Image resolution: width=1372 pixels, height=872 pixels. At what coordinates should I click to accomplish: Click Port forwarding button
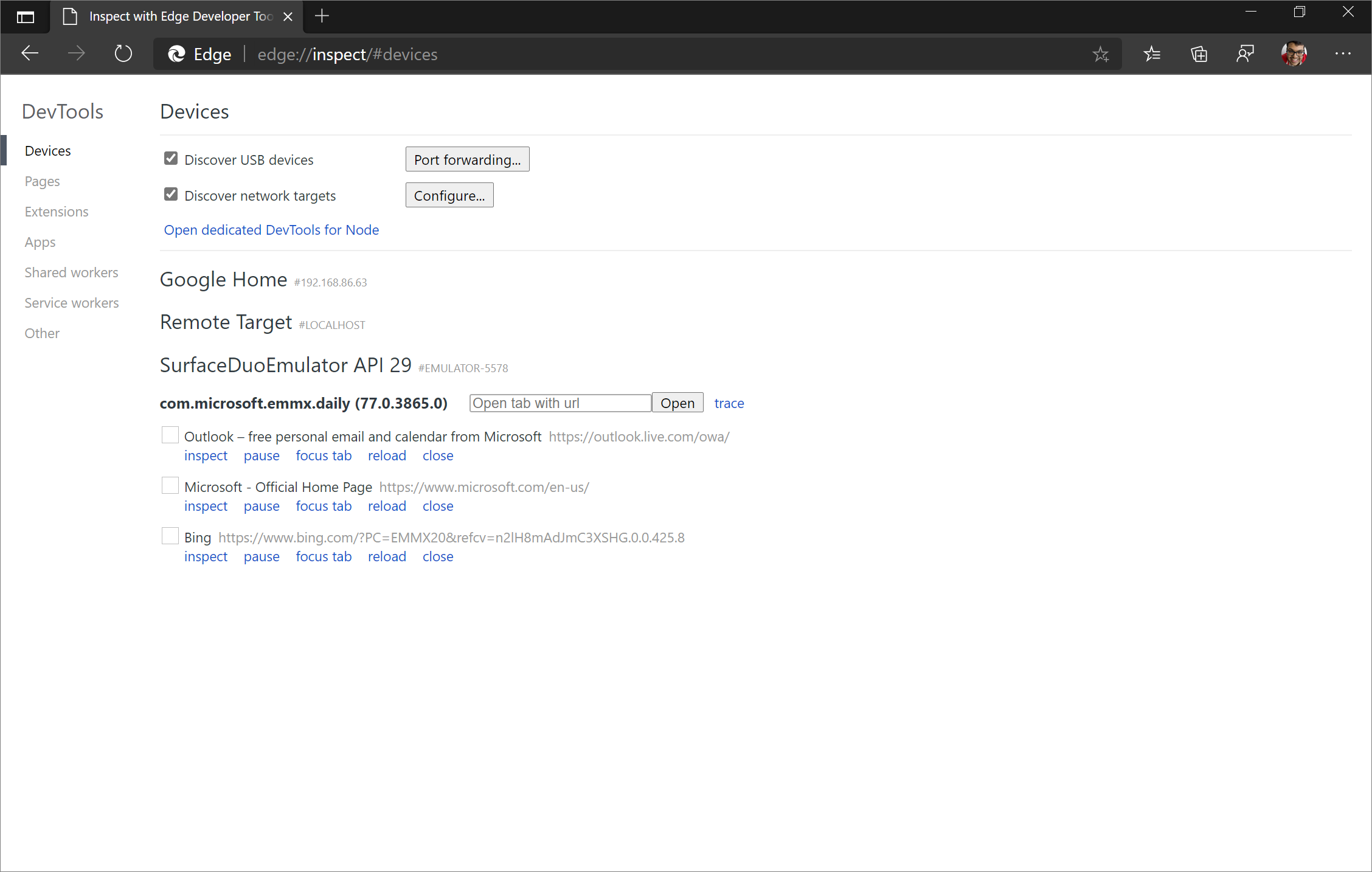coord(467,159)
